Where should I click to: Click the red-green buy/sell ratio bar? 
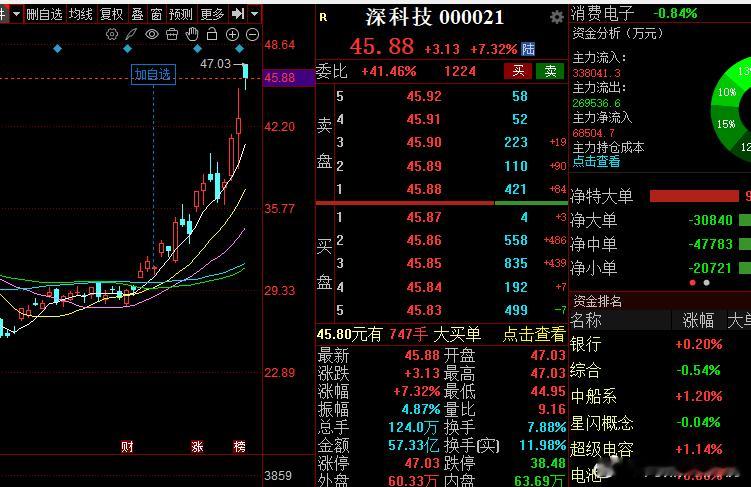442,203
